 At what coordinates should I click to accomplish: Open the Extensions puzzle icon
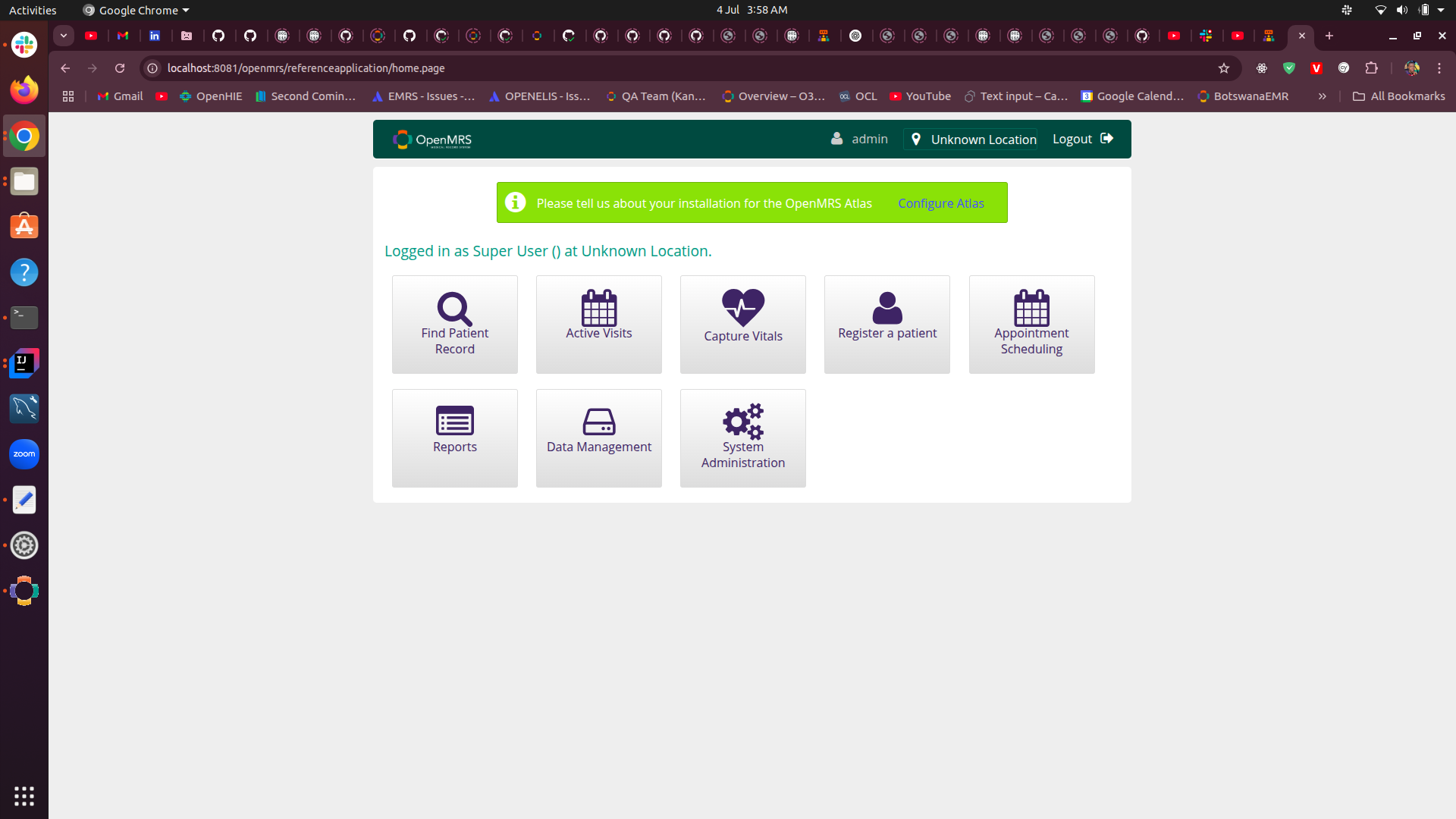click(1371, 68)
